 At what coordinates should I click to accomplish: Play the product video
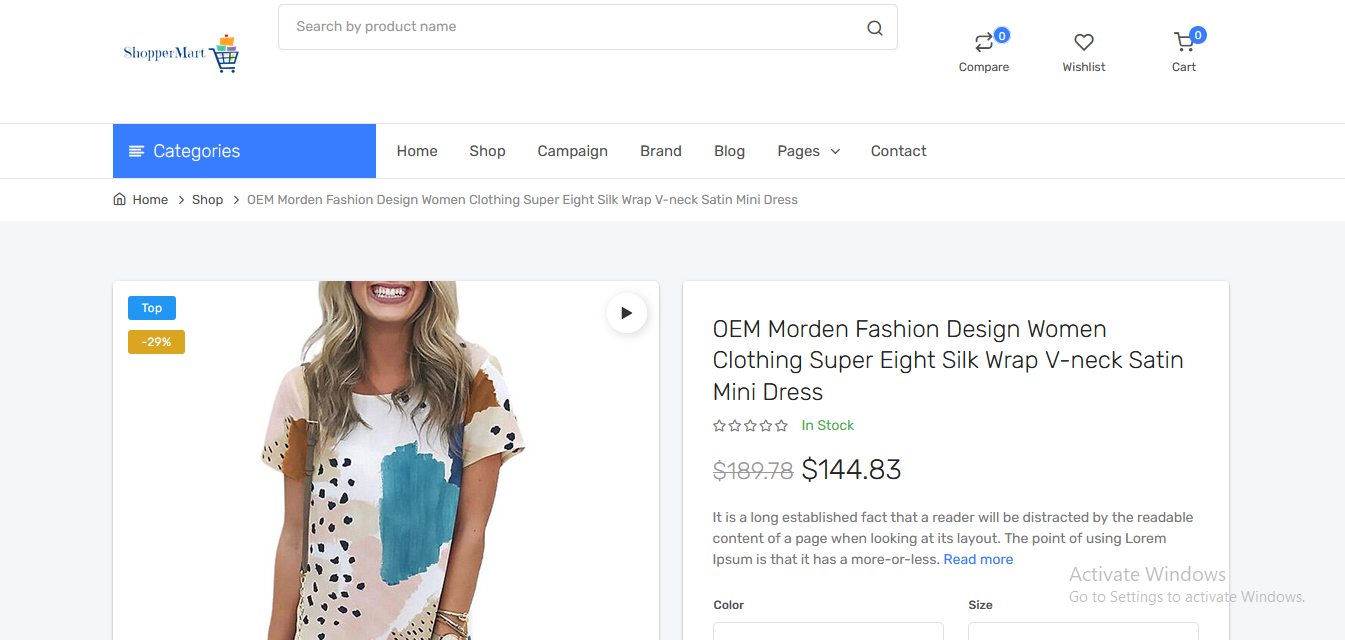point(627,313)
